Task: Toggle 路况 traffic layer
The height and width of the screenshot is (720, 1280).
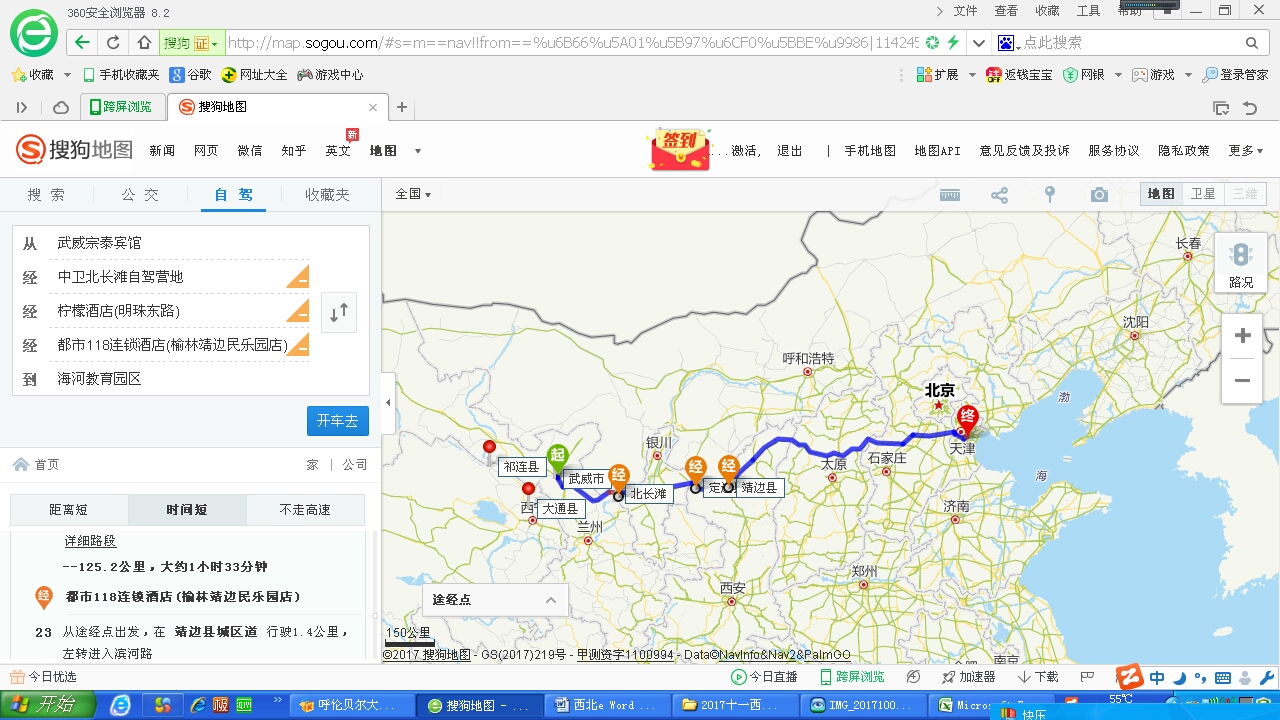Action: [x=1241, y=265]
